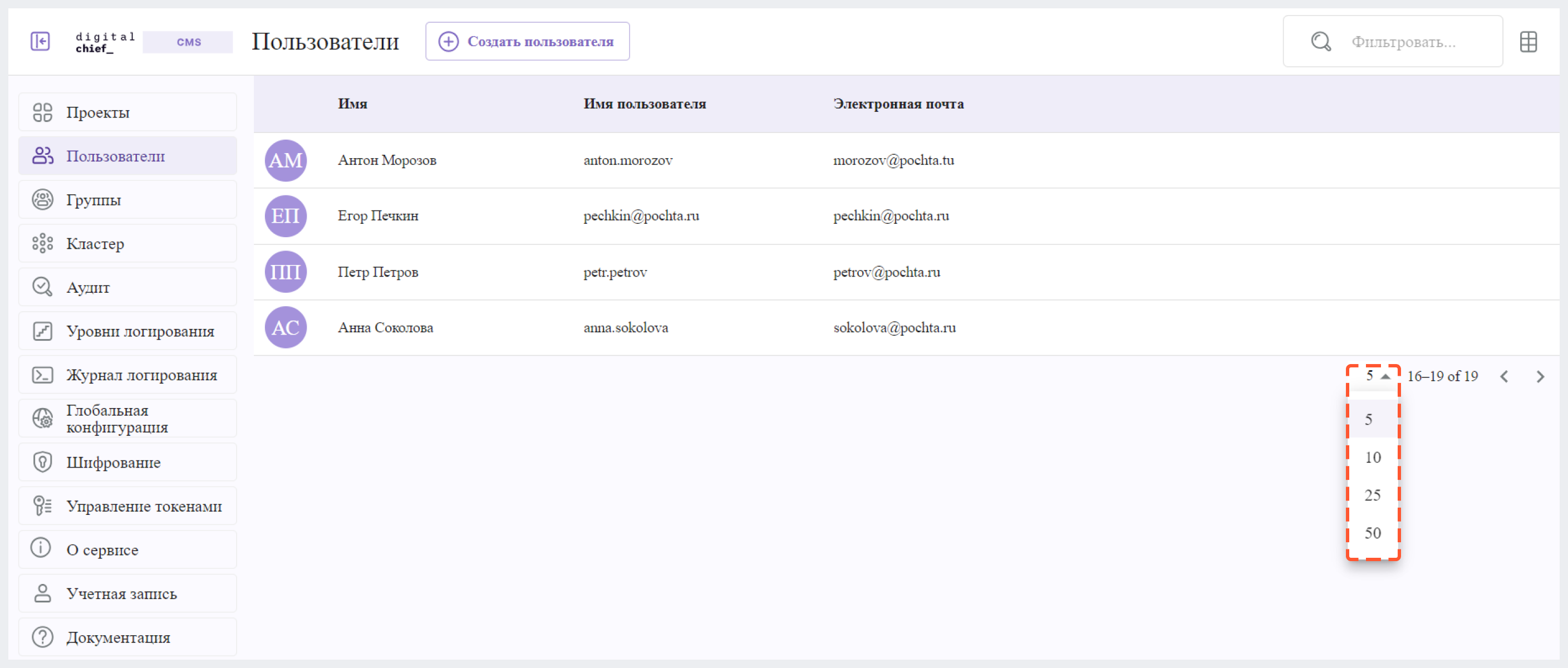Click the name Антон Морозов

387,160
